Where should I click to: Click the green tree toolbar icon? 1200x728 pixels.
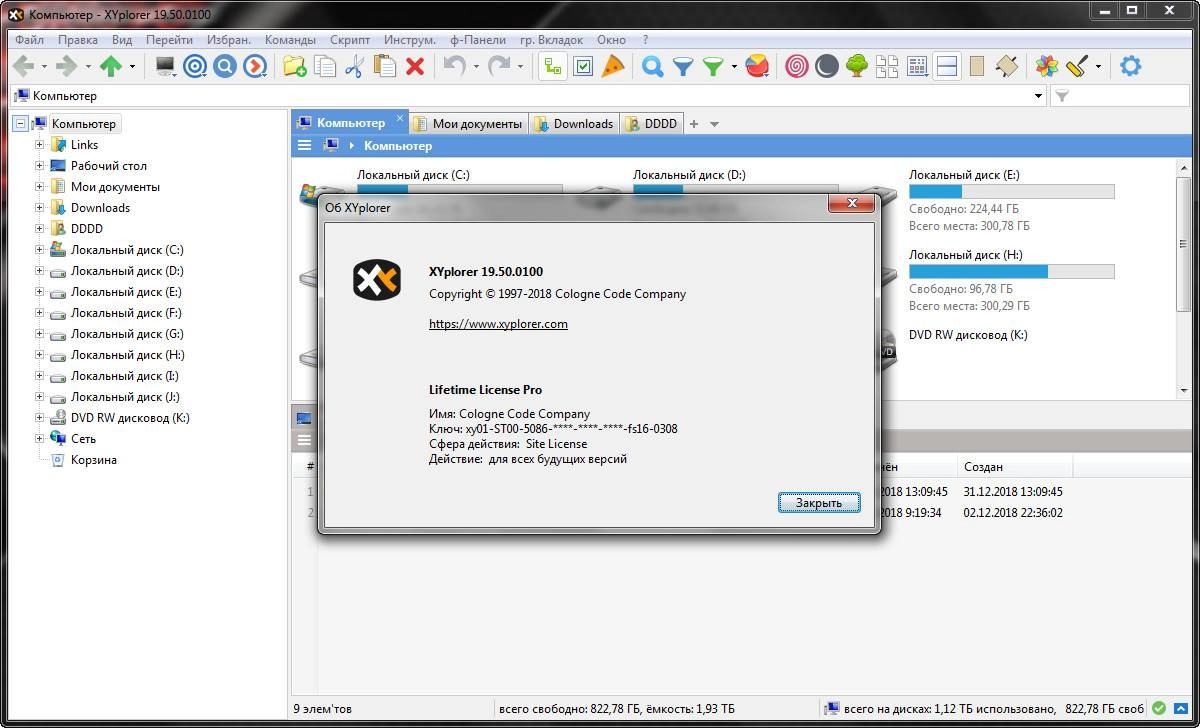856,66
